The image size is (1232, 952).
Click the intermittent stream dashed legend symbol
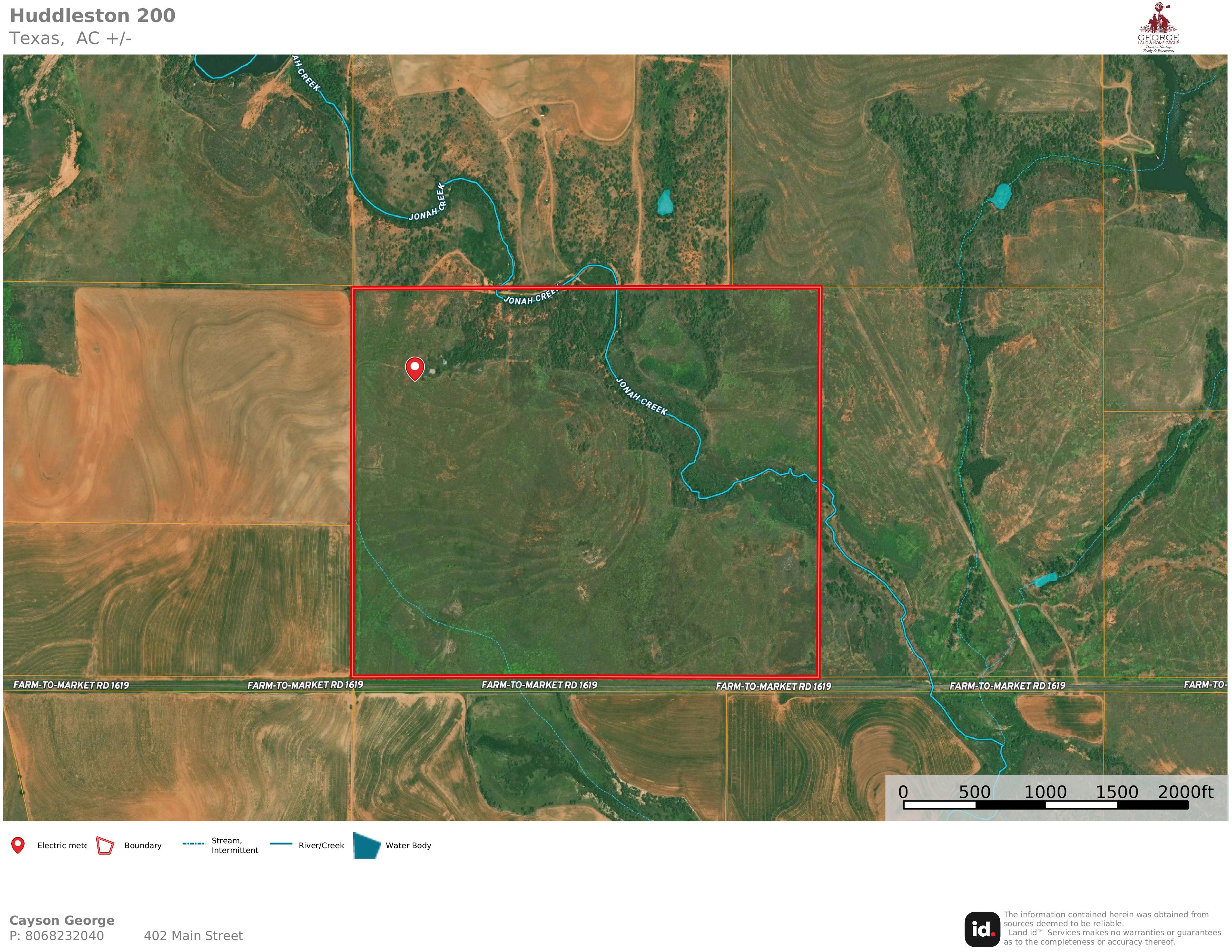tap(193, 844)
